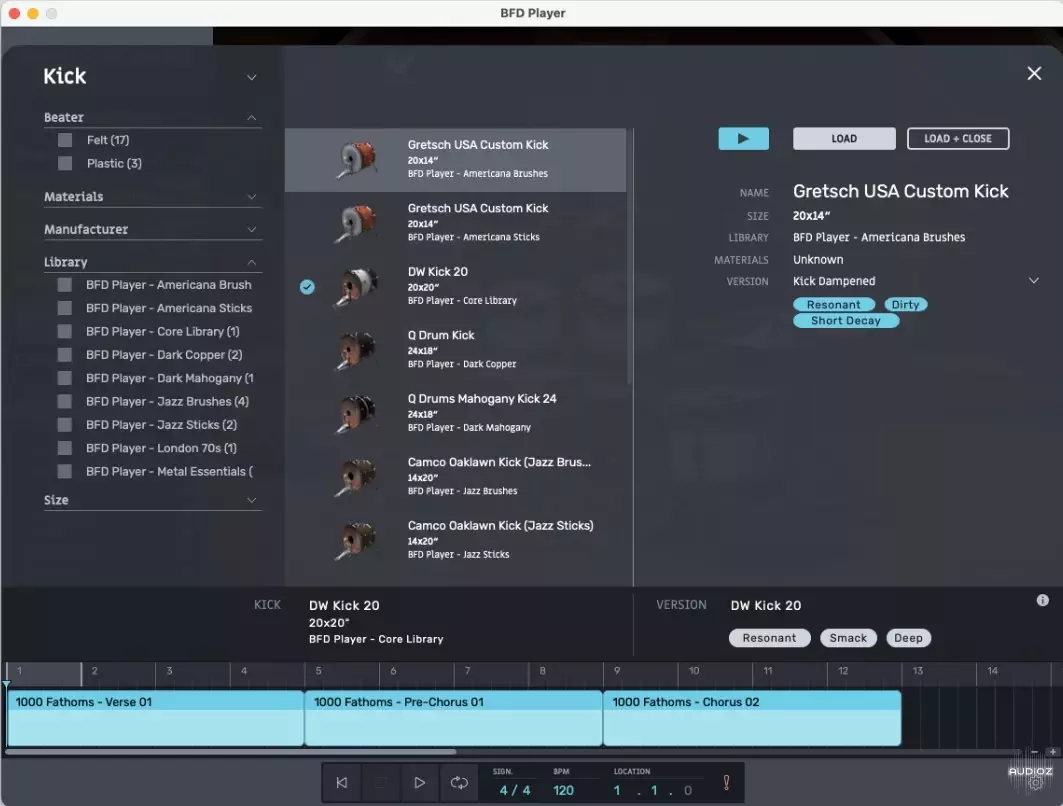Select the 1000 Fathoms - Chorus 02 clip

point(750,718)
